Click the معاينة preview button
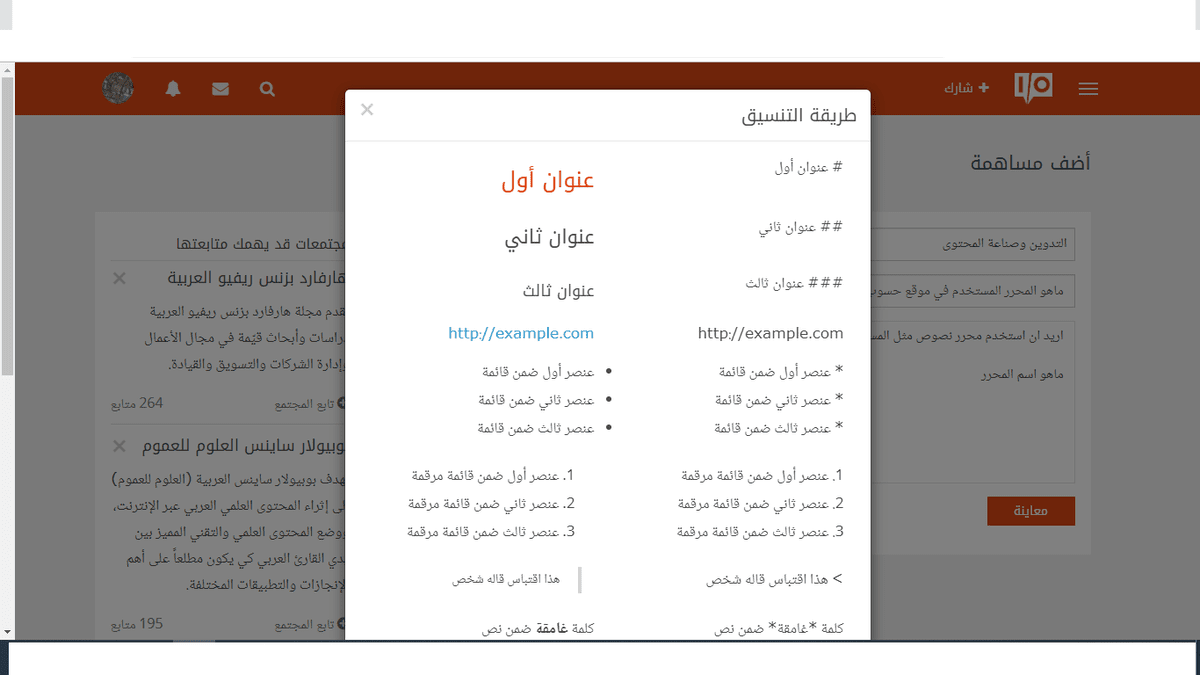1200x675 pixels. (1031, 511)
